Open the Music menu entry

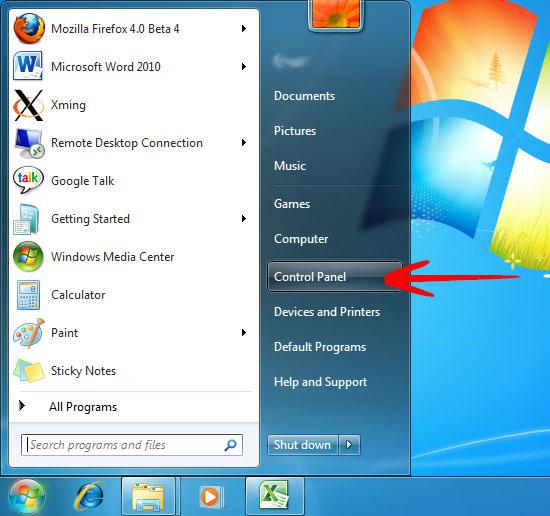click(290, 166)
